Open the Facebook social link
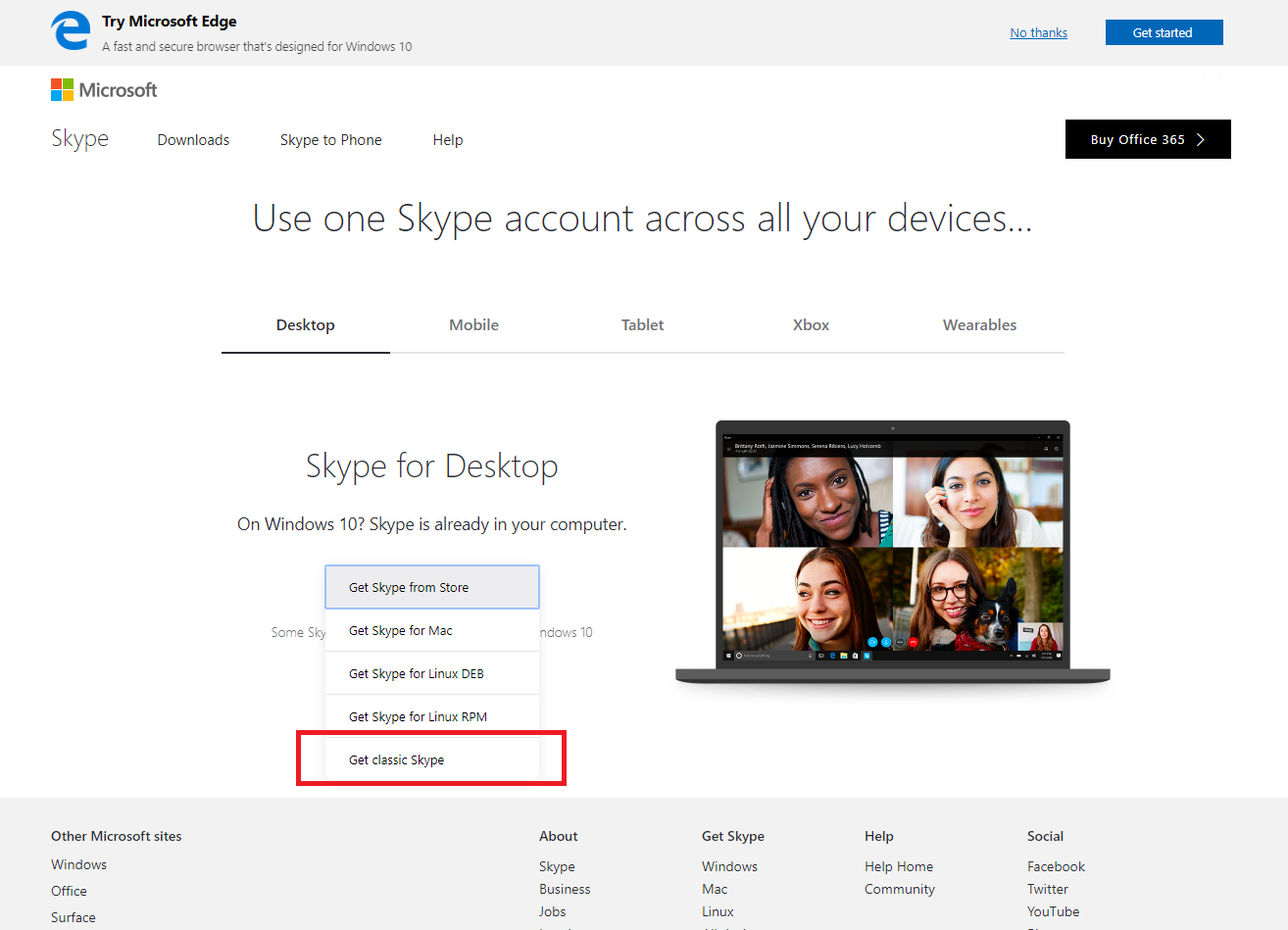 (1056, 866)
